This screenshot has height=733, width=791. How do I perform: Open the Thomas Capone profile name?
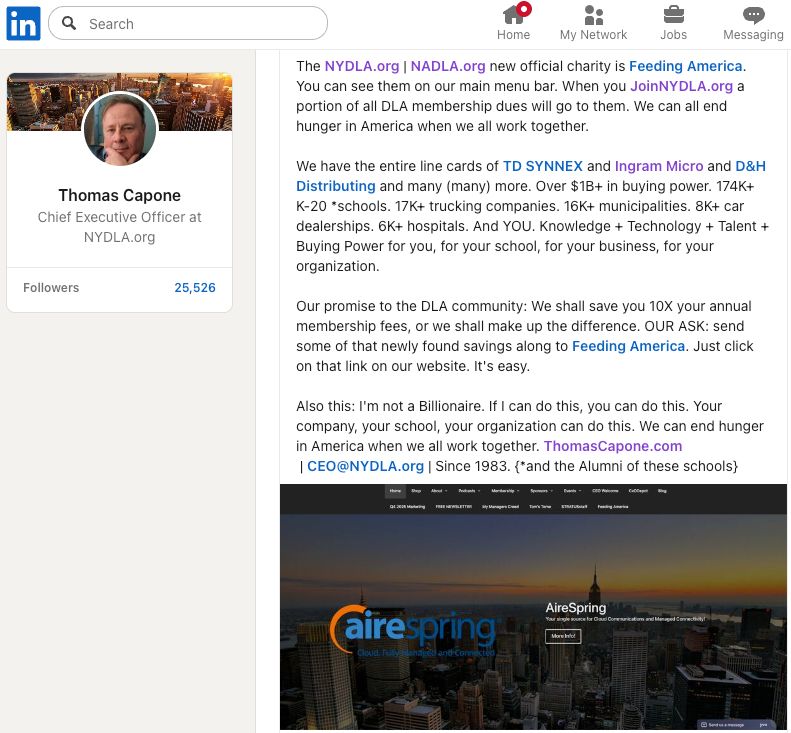[120, 195]
